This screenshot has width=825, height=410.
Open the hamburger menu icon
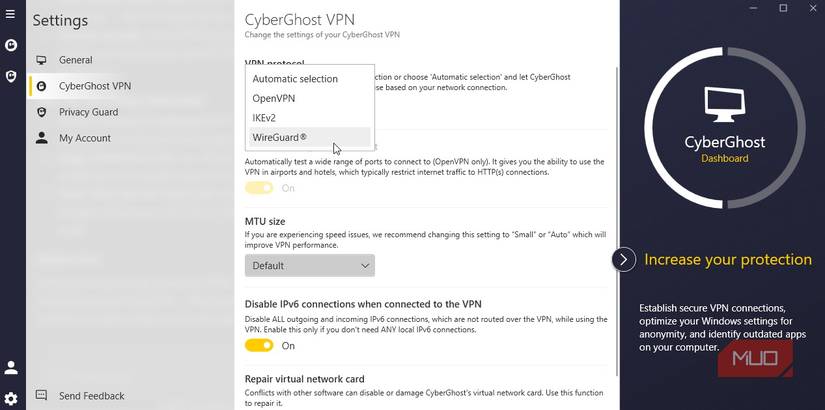click(10, 14)
